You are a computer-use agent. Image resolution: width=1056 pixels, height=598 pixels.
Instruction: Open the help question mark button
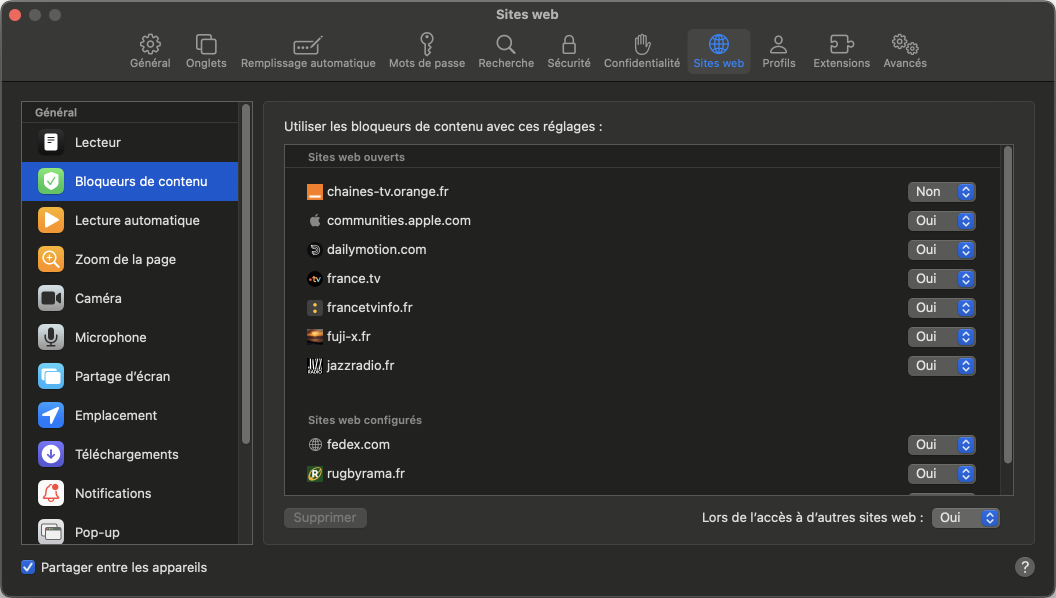coord(1024,567)
